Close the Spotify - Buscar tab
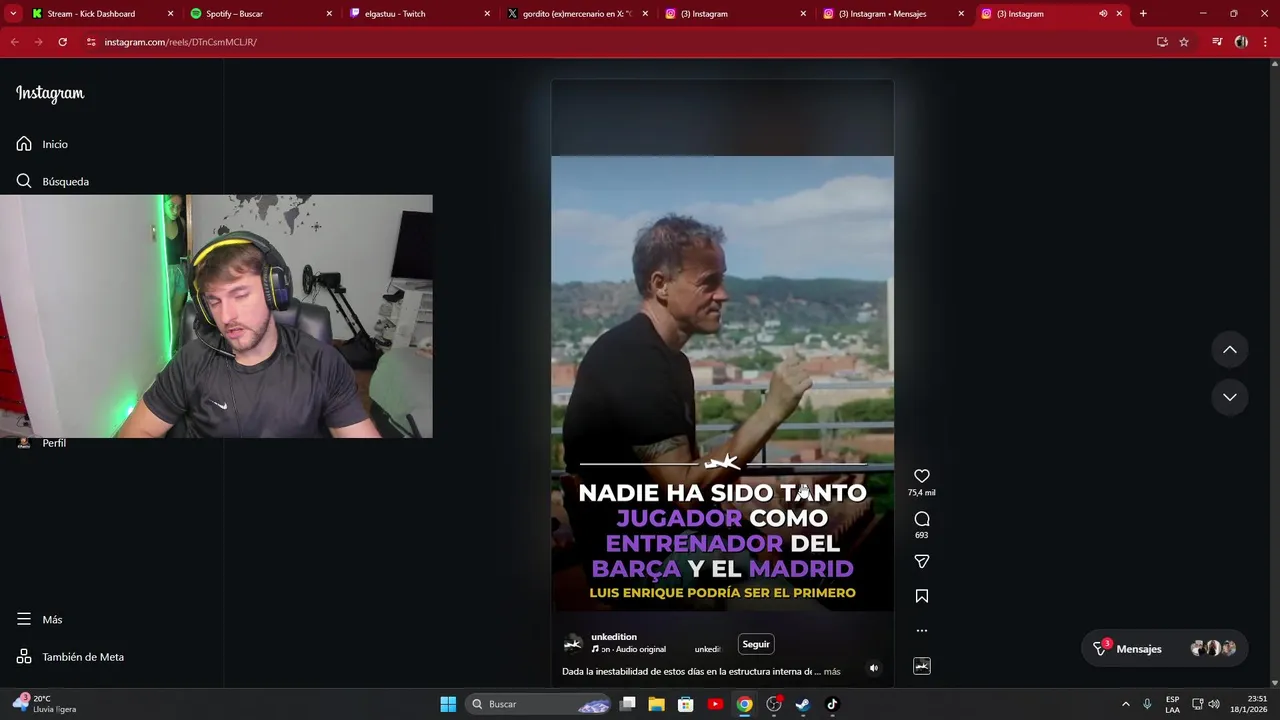1280x720 pixels. point(329,14)
